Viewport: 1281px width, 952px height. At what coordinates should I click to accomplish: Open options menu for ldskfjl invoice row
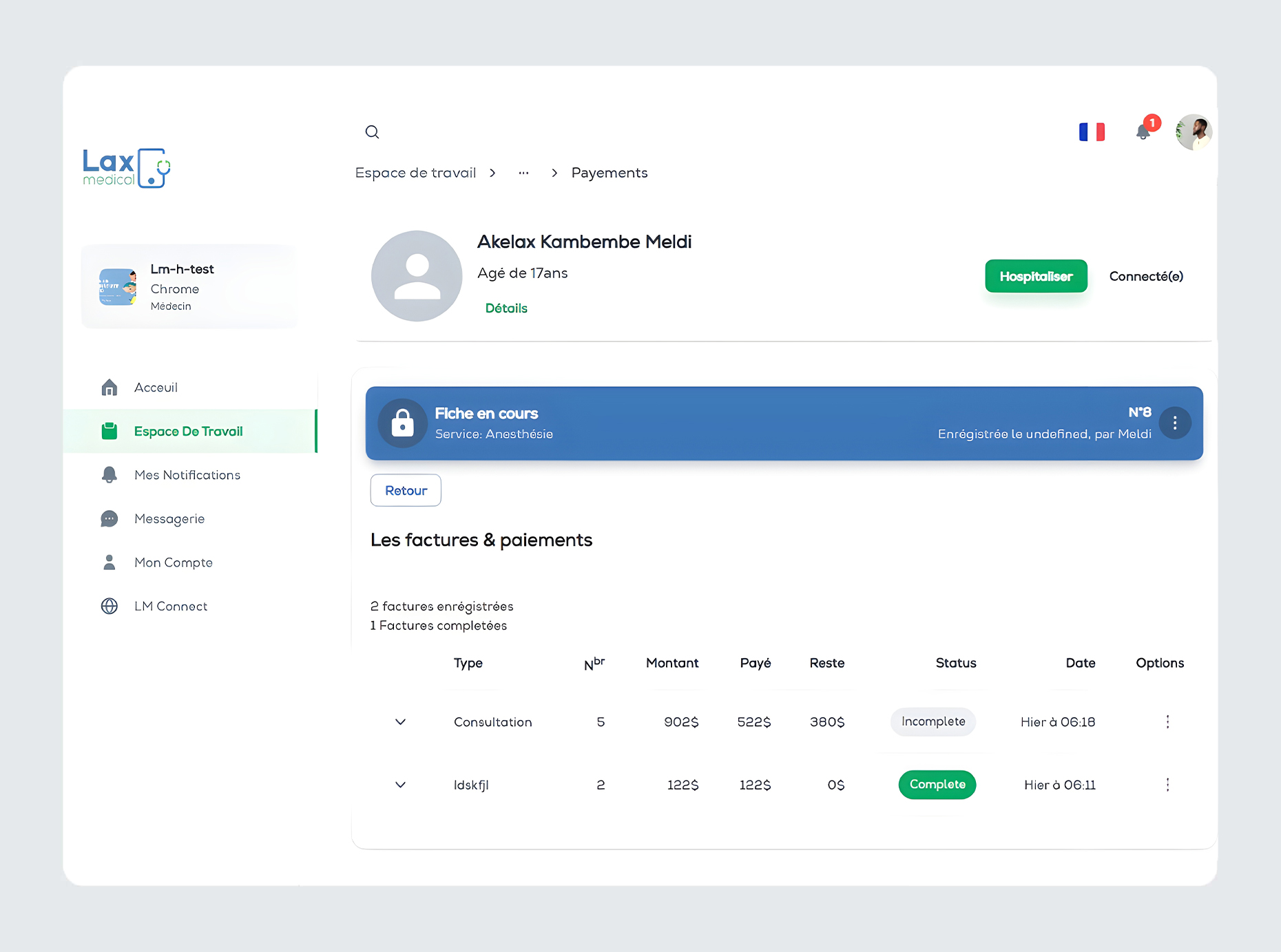pos(1167,785)
